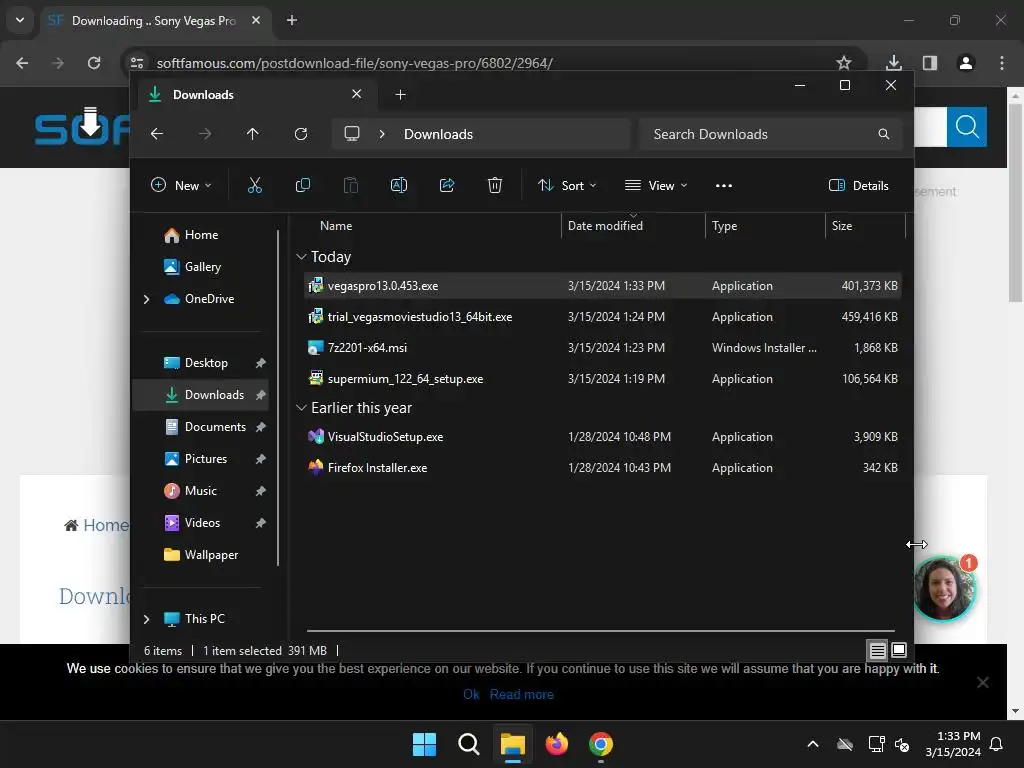Open the View dropdown

click(x=656, y=185)
